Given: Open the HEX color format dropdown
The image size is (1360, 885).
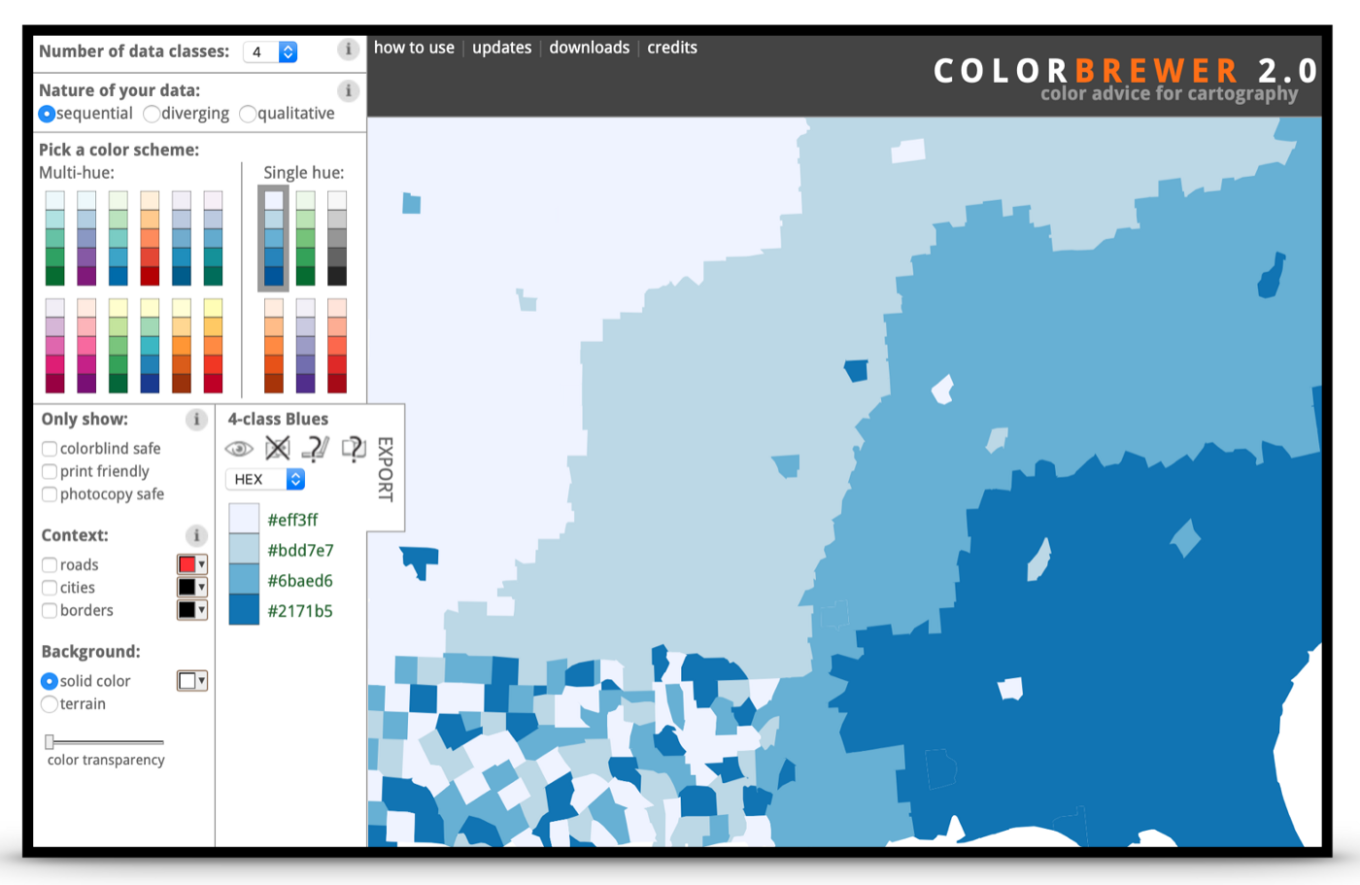Looking at the screenshot, I should pos(265,479).
